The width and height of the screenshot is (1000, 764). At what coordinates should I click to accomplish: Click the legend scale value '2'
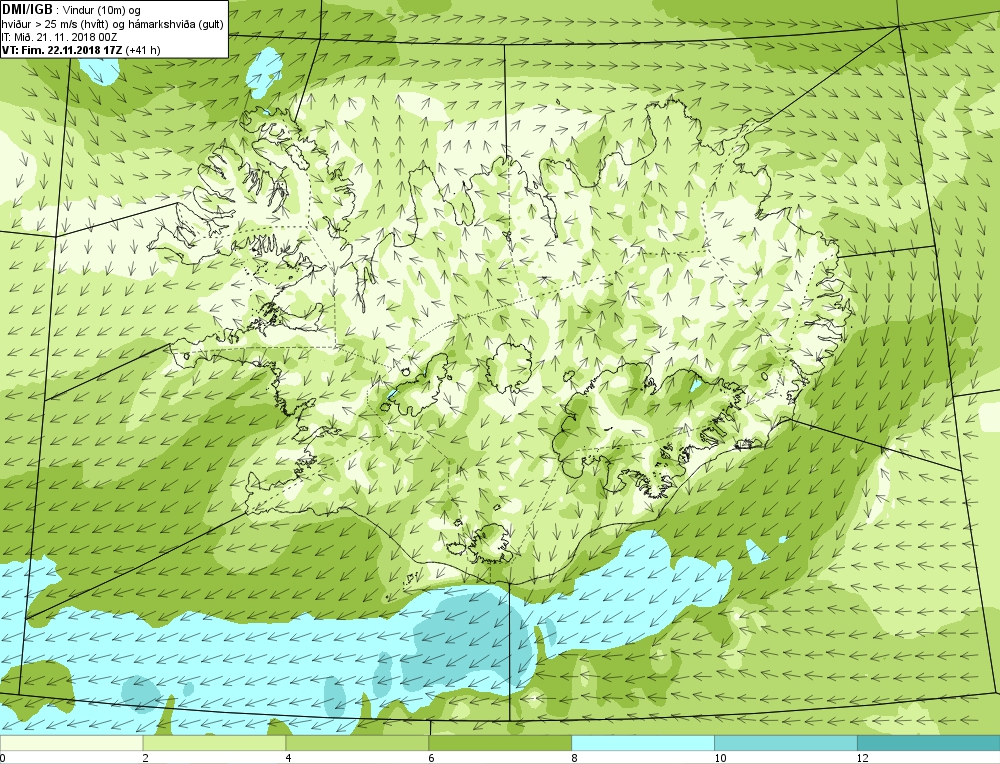tap(146, 758)
